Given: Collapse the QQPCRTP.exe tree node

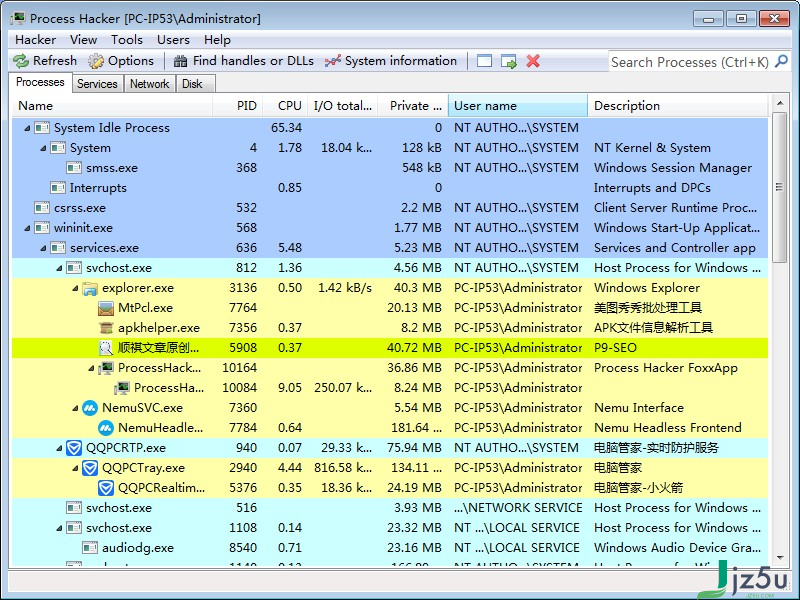Looking at the screenshot, I should [59, 448].
